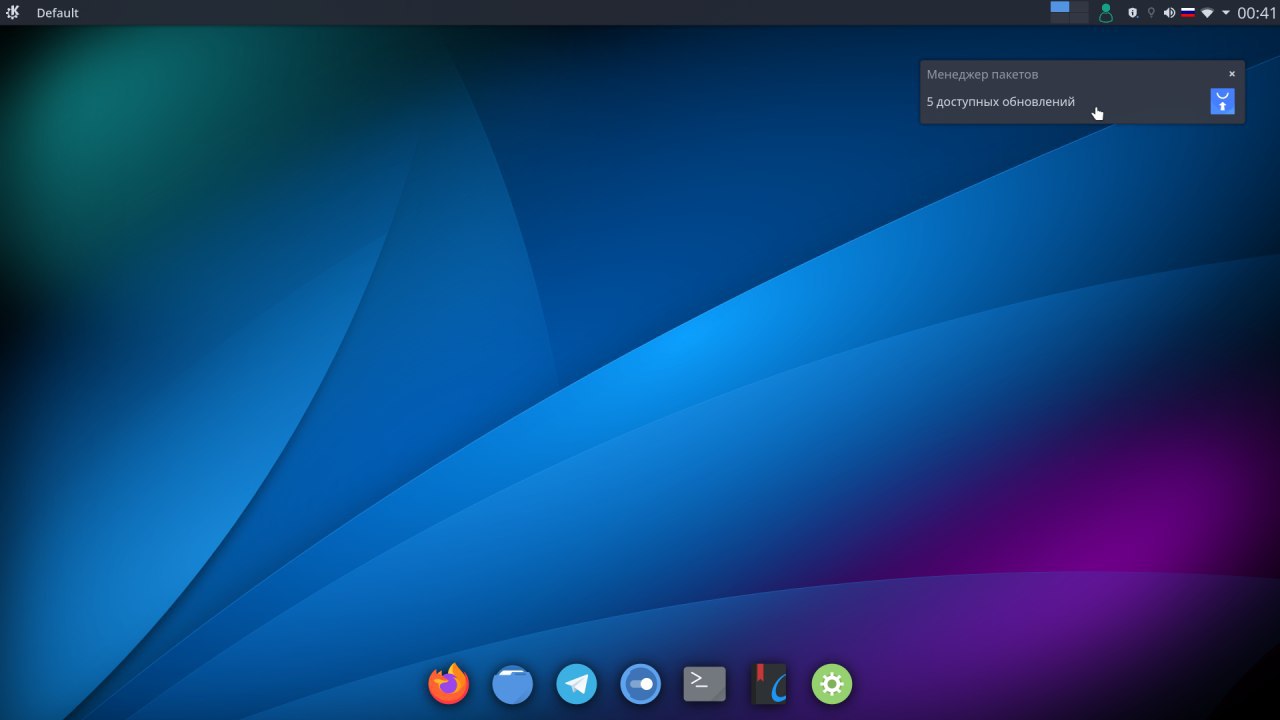Screen dimensions: 1280x720
Task: Open the volume control speaker icon
Action: pos(1169,13)
